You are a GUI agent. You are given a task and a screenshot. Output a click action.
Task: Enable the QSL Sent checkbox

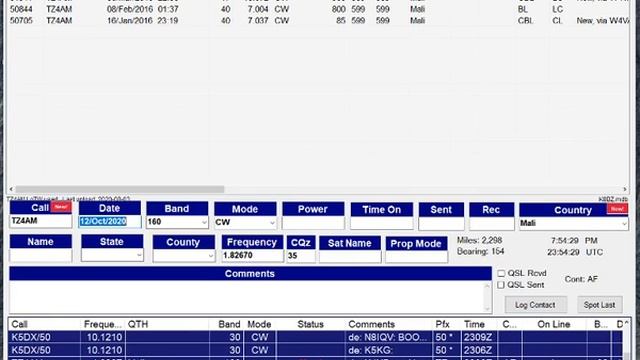click(501, 285)
